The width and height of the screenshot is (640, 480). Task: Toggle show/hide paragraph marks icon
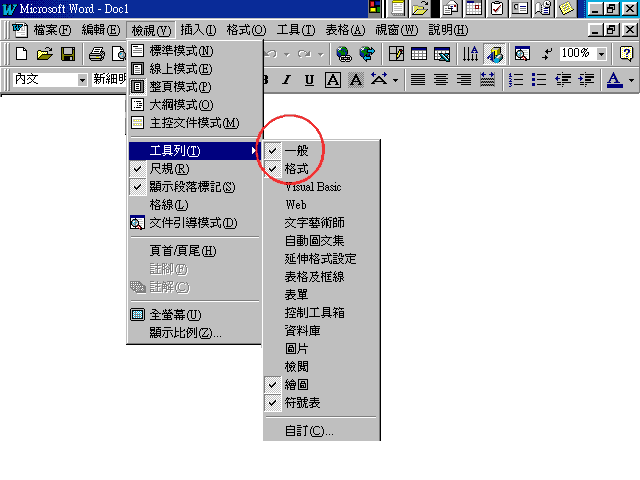pos(547,54)
